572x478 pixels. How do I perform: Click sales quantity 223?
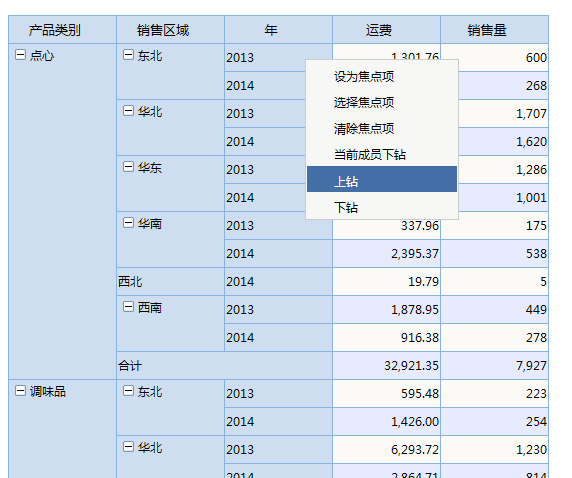click(494, 393)
